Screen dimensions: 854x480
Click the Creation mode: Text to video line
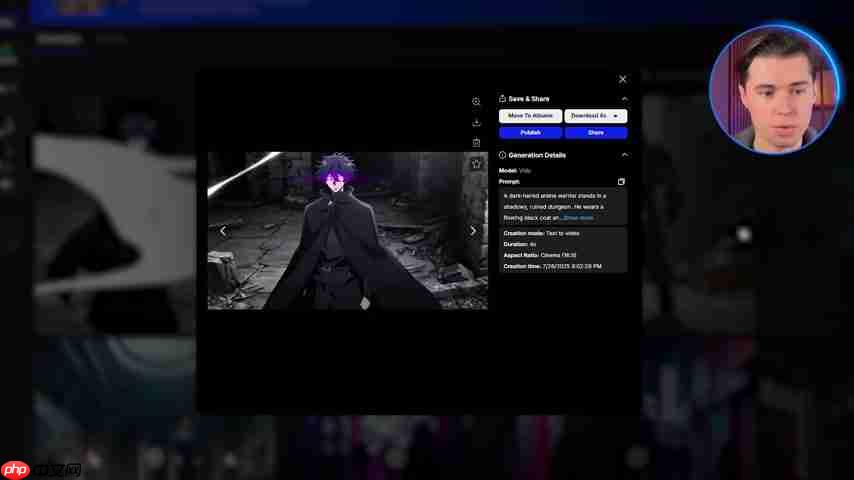tap(541, 233)
